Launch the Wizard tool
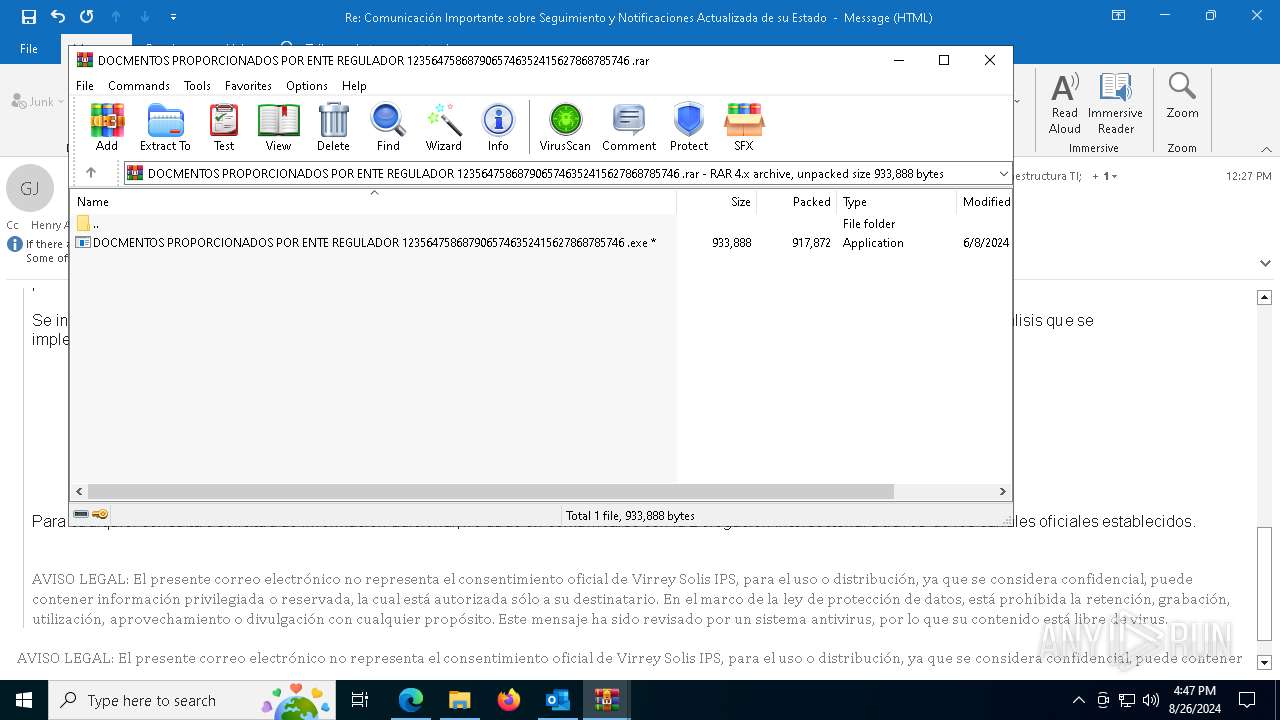1280x720 pixels. (443, 127)
